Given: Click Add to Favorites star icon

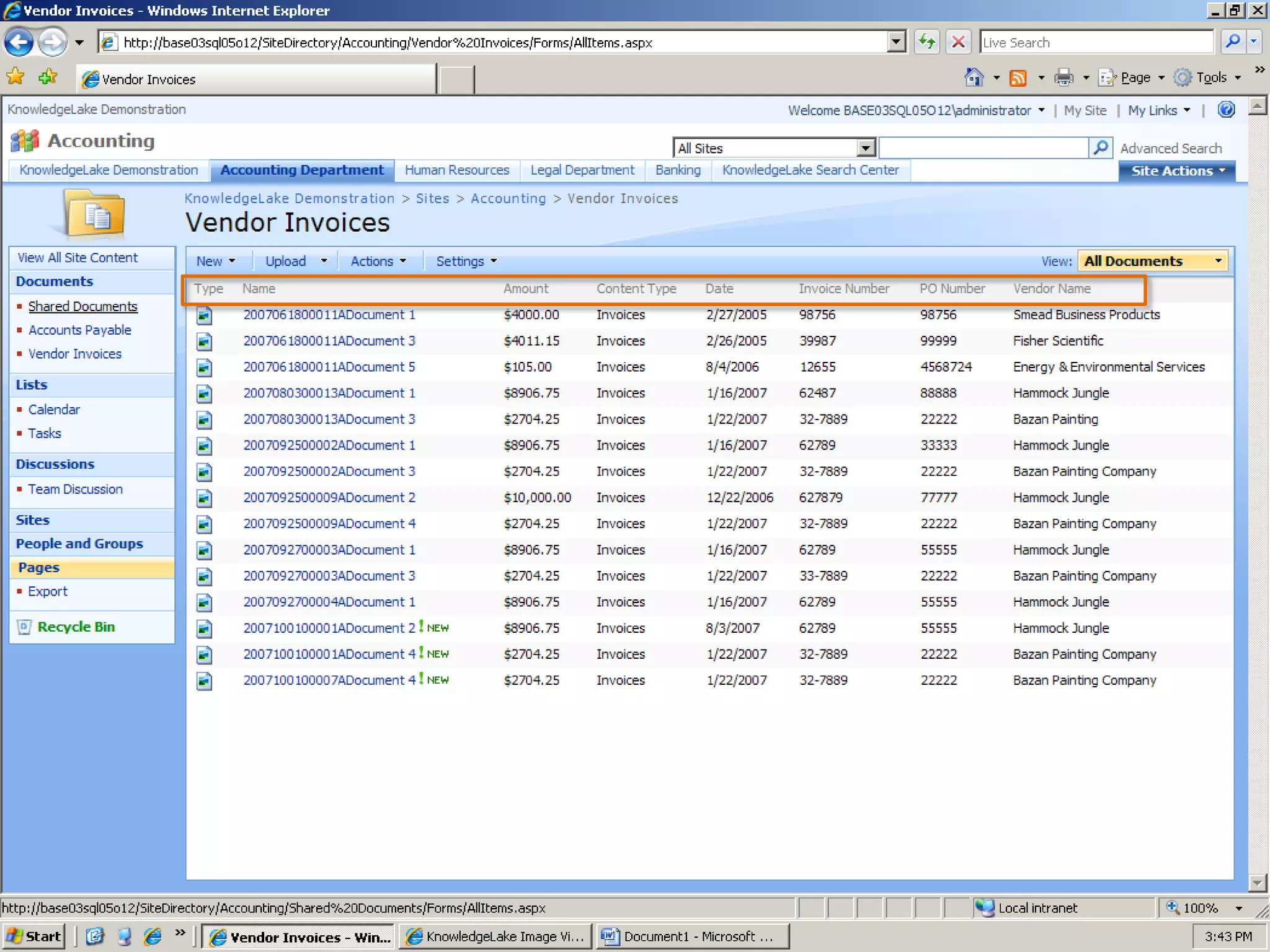Looking at the screenshot, I should tap(48, 77).
